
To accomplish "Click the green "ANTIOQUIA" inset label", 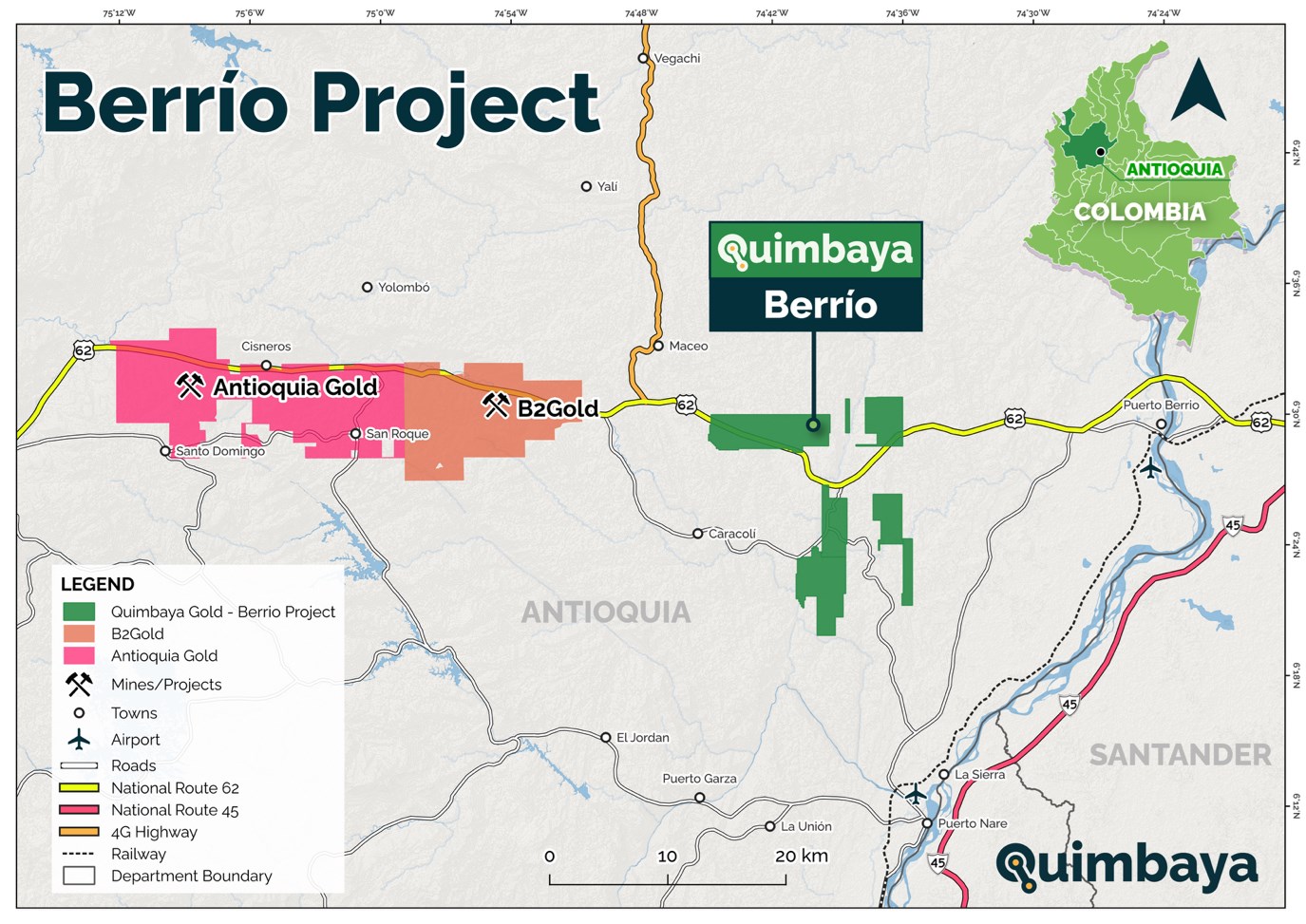I will pyautogui.click(x=1174, y=169).
